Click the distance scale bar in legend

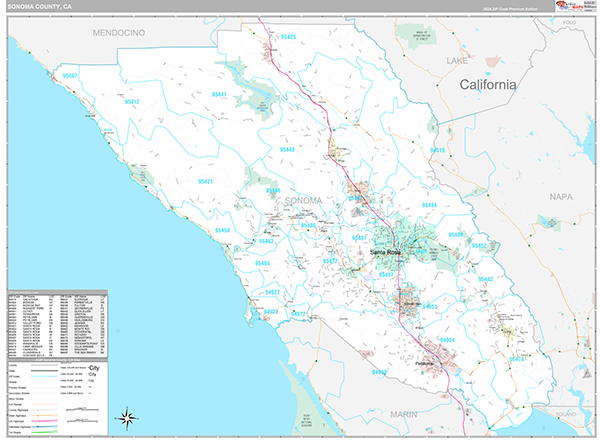[82, 410]
